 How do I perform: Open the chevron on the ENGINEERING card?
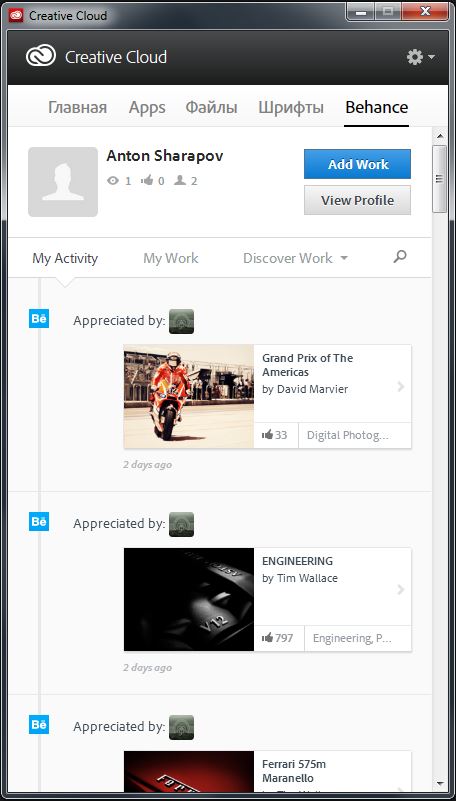click(401, 590)
